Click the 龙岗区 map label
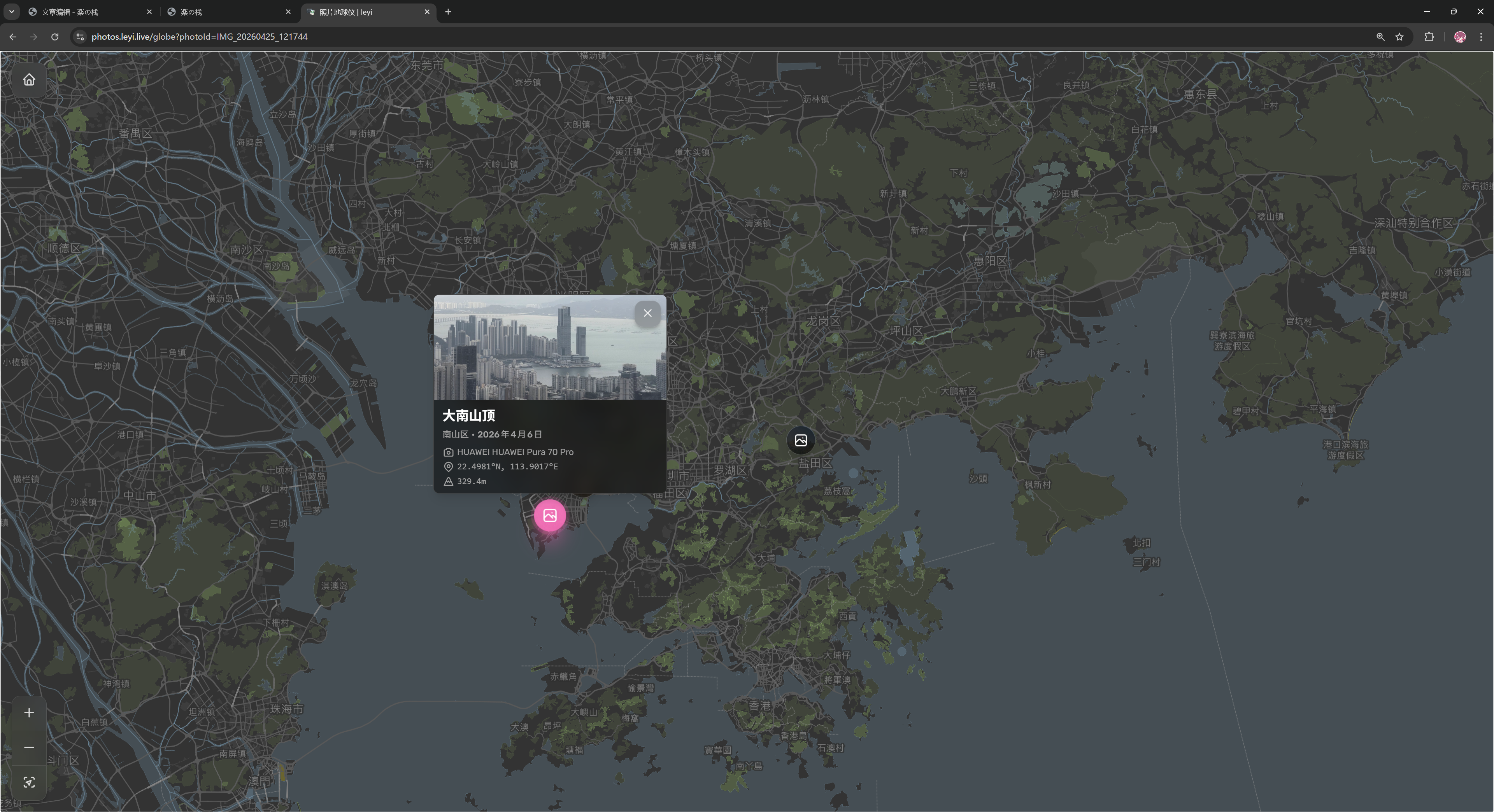 [824, 320]
